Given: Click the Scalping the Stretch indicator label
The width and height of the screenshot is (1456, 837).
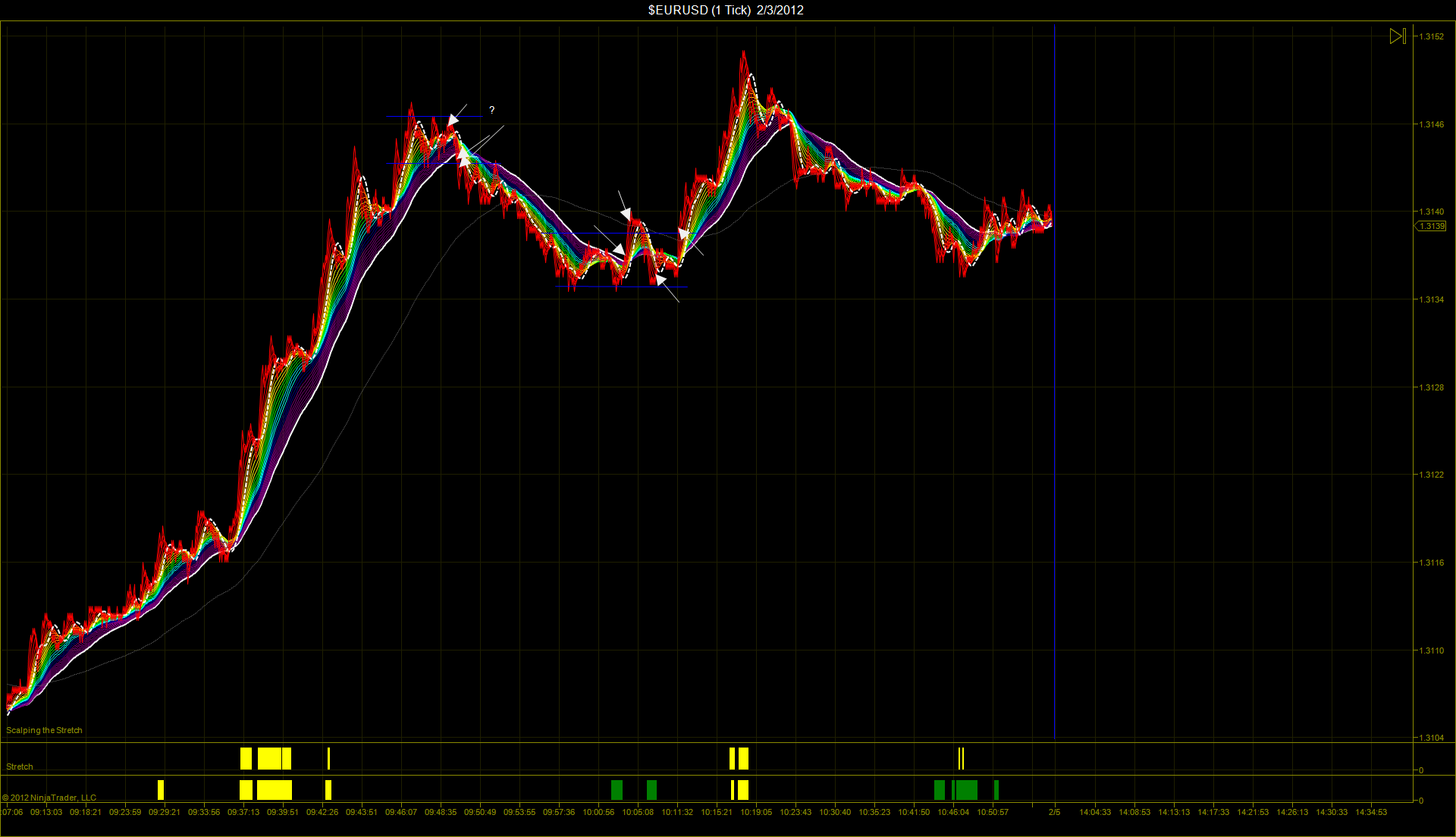Looking at the screenshot, I should [44, 730].
